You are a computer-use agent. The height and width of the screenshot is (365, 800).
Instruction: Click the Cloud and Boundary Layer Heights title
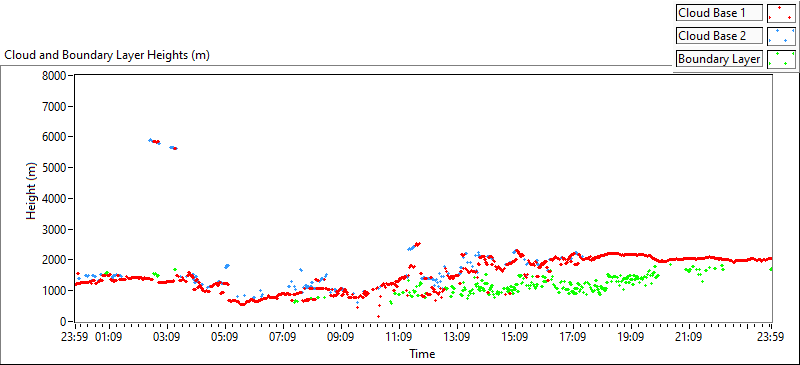(107, 55)
